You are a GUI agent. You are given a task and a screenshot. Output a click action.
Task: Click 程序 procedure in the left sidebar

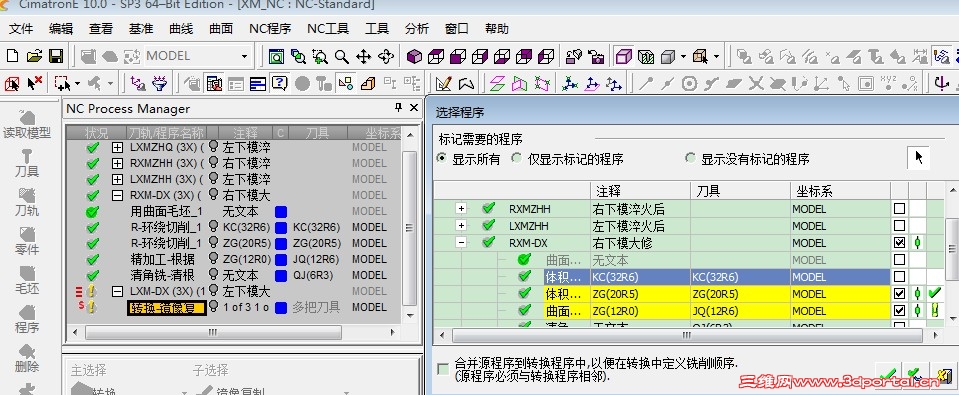coord(27,319)
